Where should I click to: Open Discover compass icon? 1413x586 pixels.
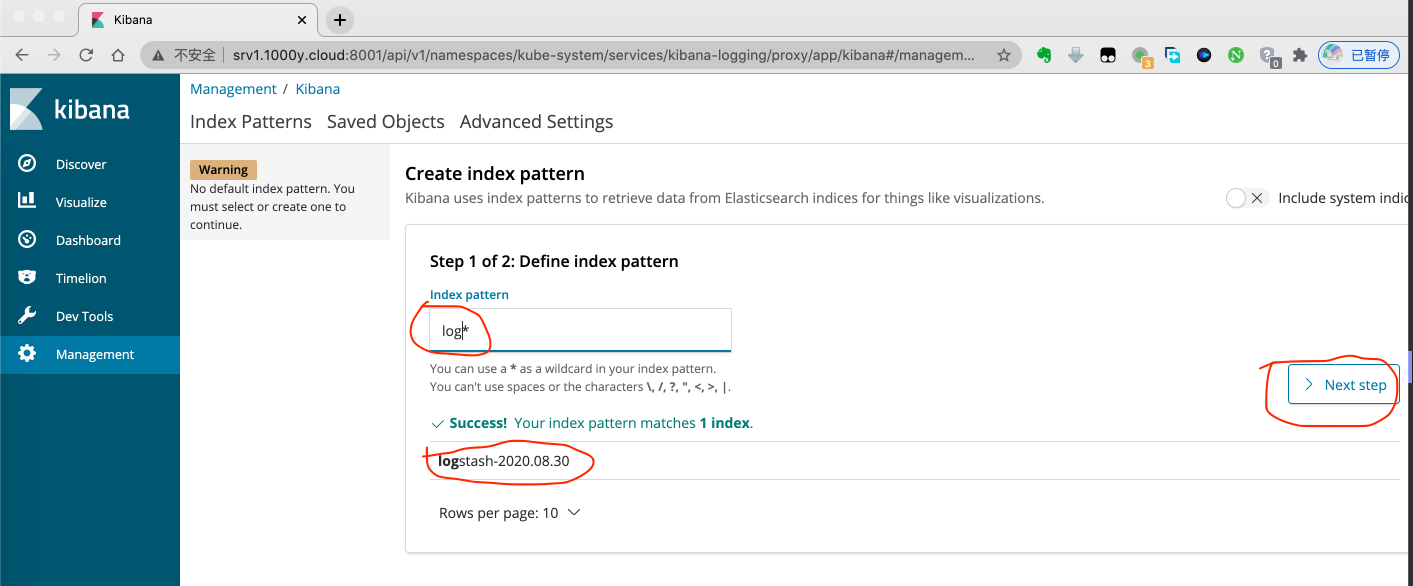pyautogui.click(x=27, y=164)
